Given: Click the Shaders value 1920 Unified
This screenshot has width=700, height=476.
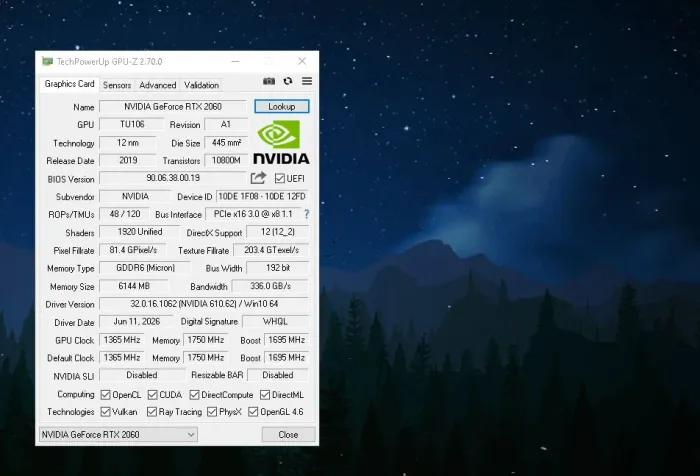Looking at the screenshot, I should click(x=140, y=232).
